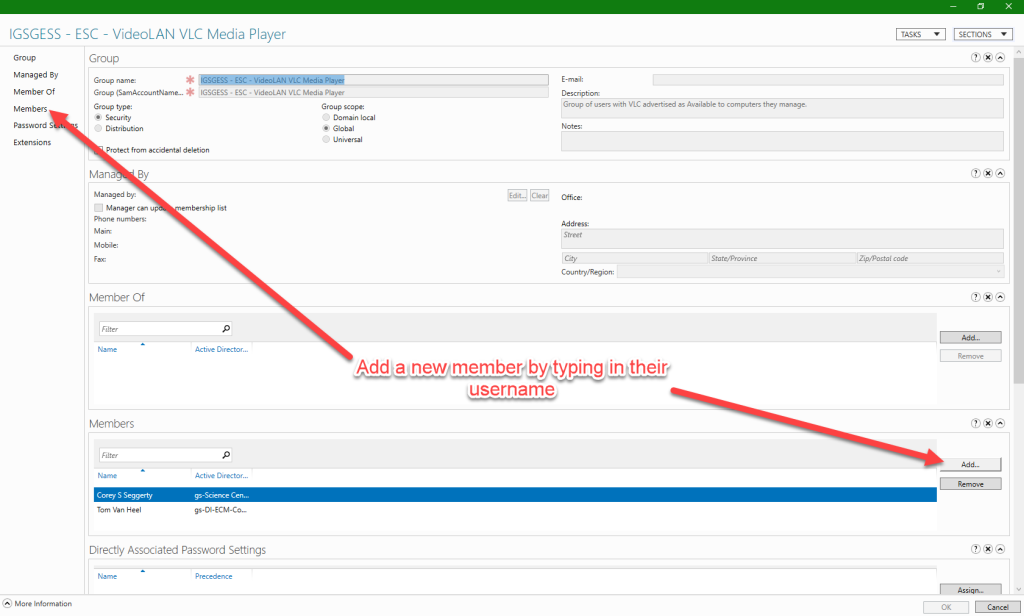Open the SECTIONS dropdown

click(983, 34)
